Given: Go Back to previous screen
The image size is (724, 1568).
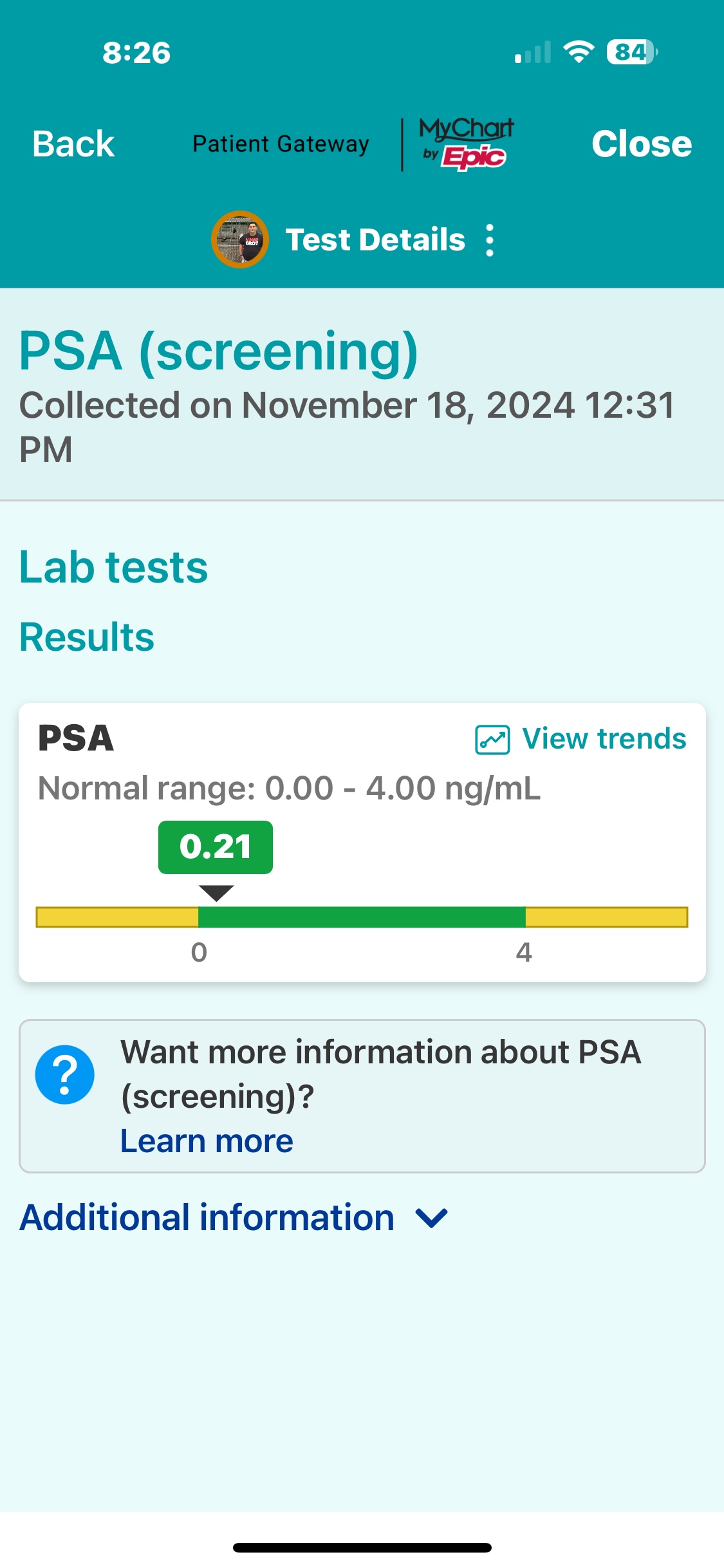Looking at the screenshot, I should (x=73, y=144).
